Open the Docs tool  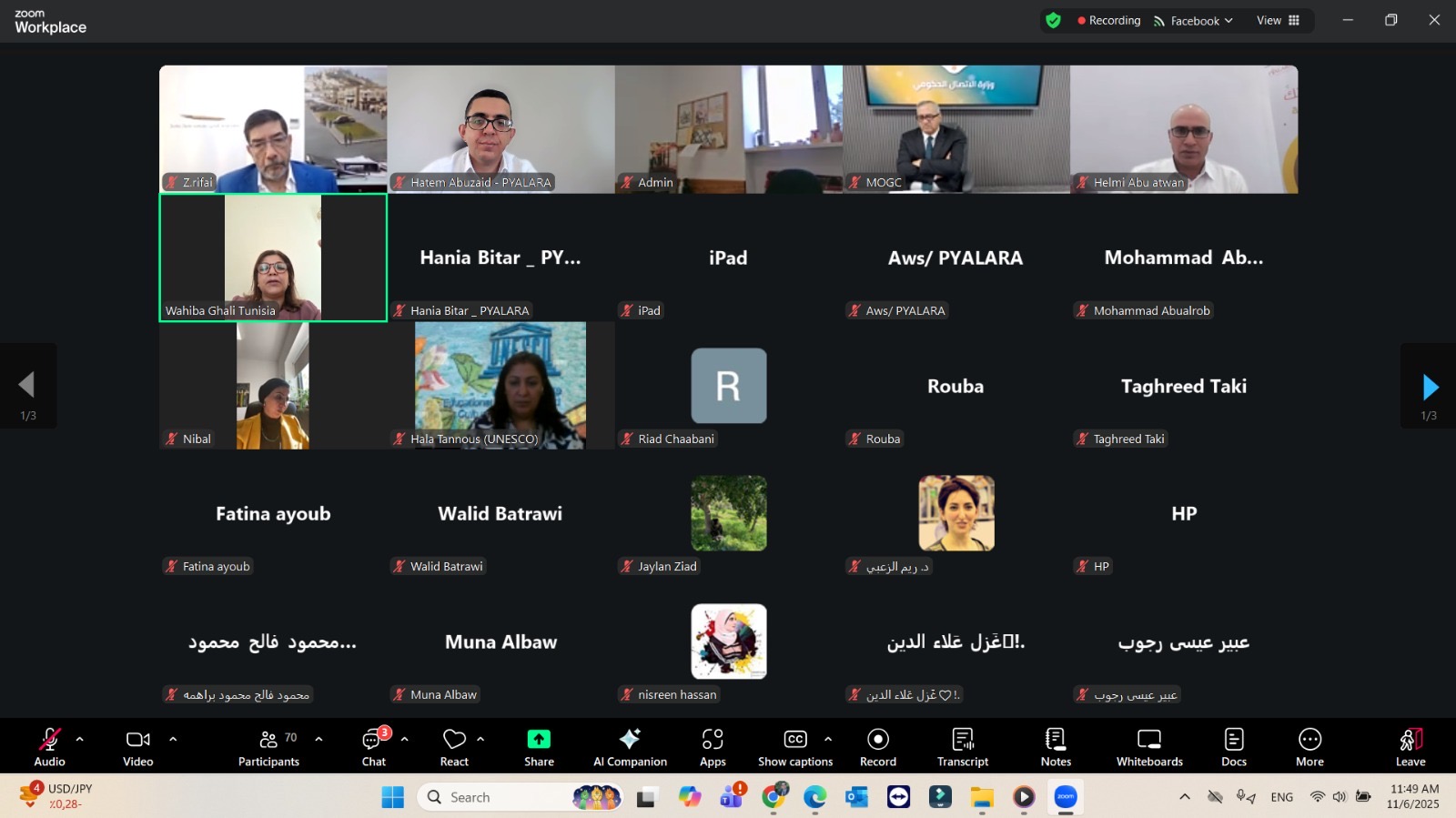click(x=1234, y=746)
